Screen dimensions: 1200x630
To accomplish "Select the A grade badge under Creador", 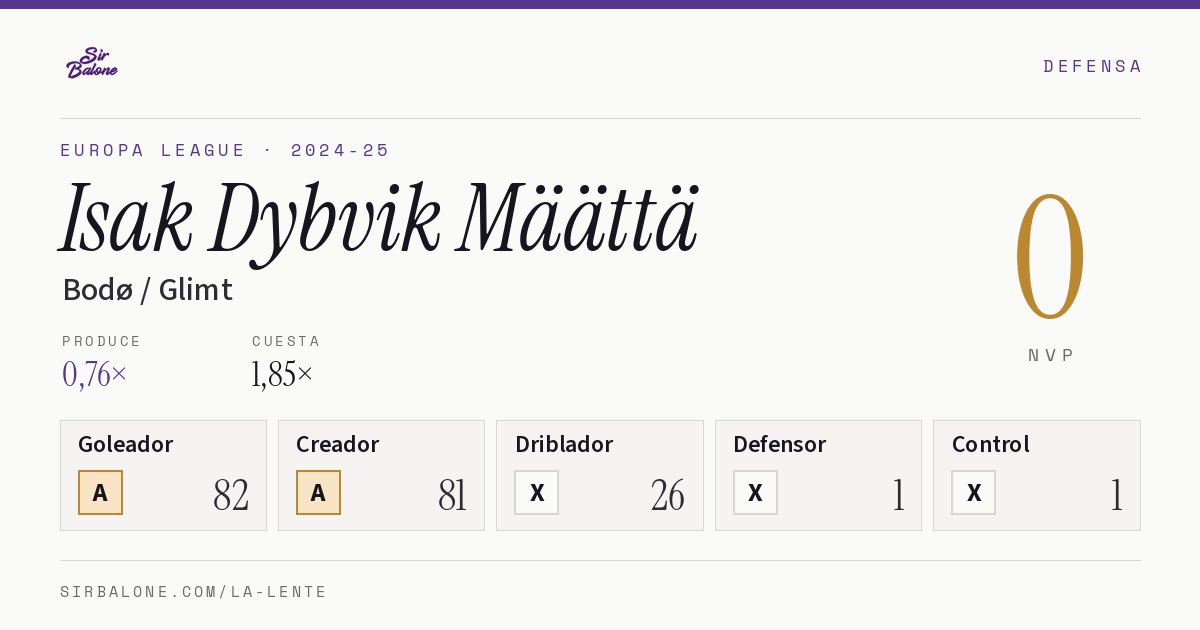I will point(318,492).
